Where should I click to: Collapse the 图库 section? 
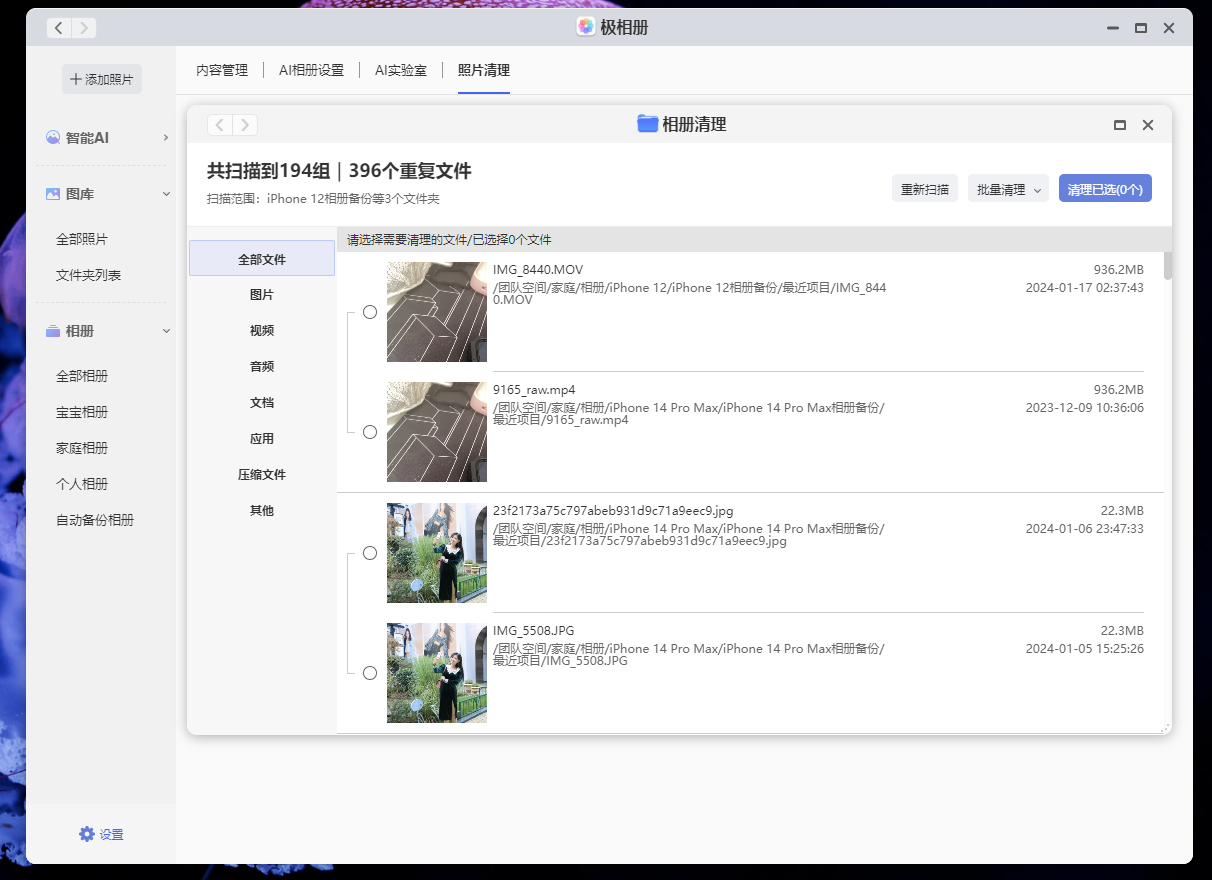[x=166, y=193]
